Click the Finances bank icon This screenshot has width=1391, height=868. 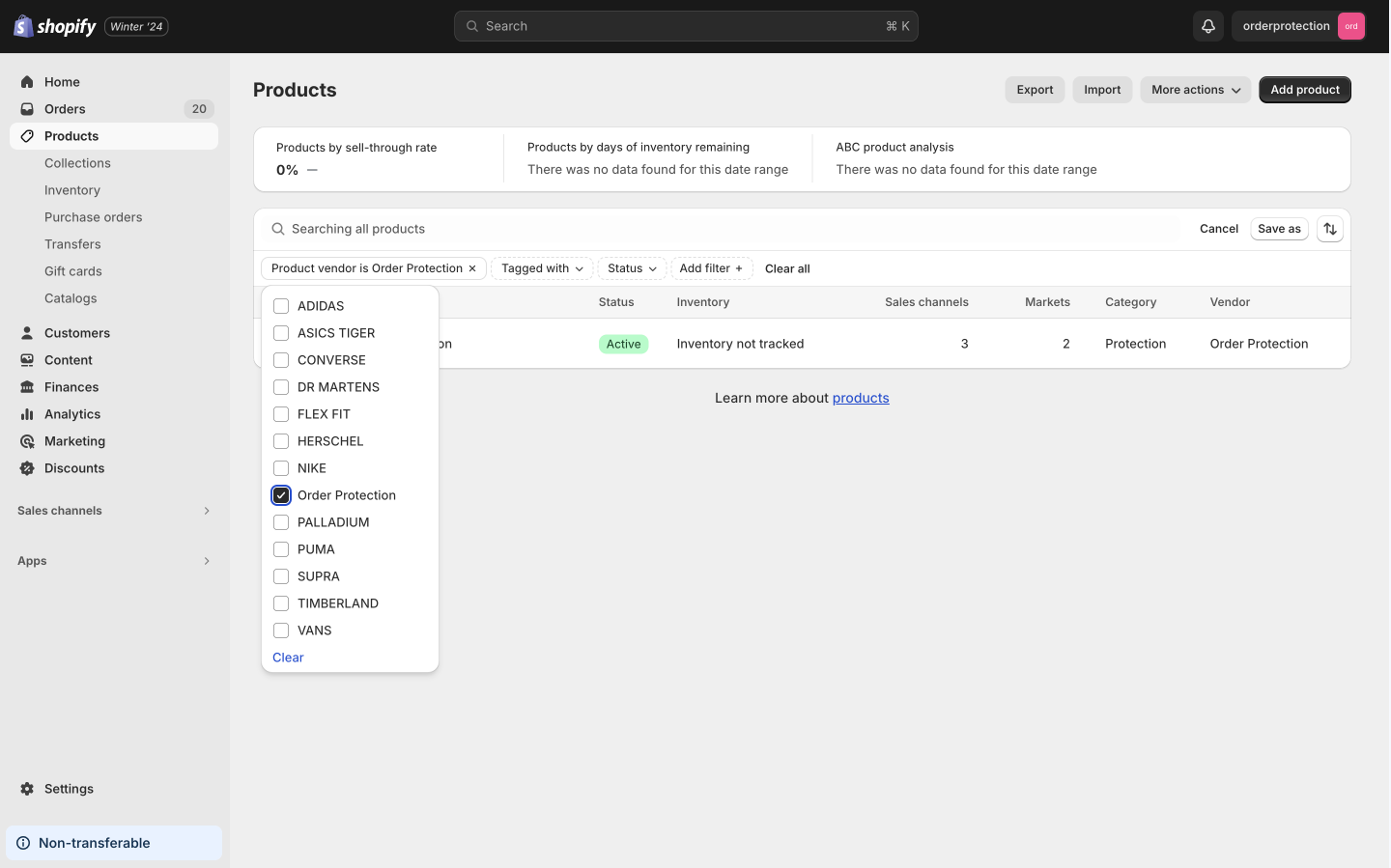27,387
